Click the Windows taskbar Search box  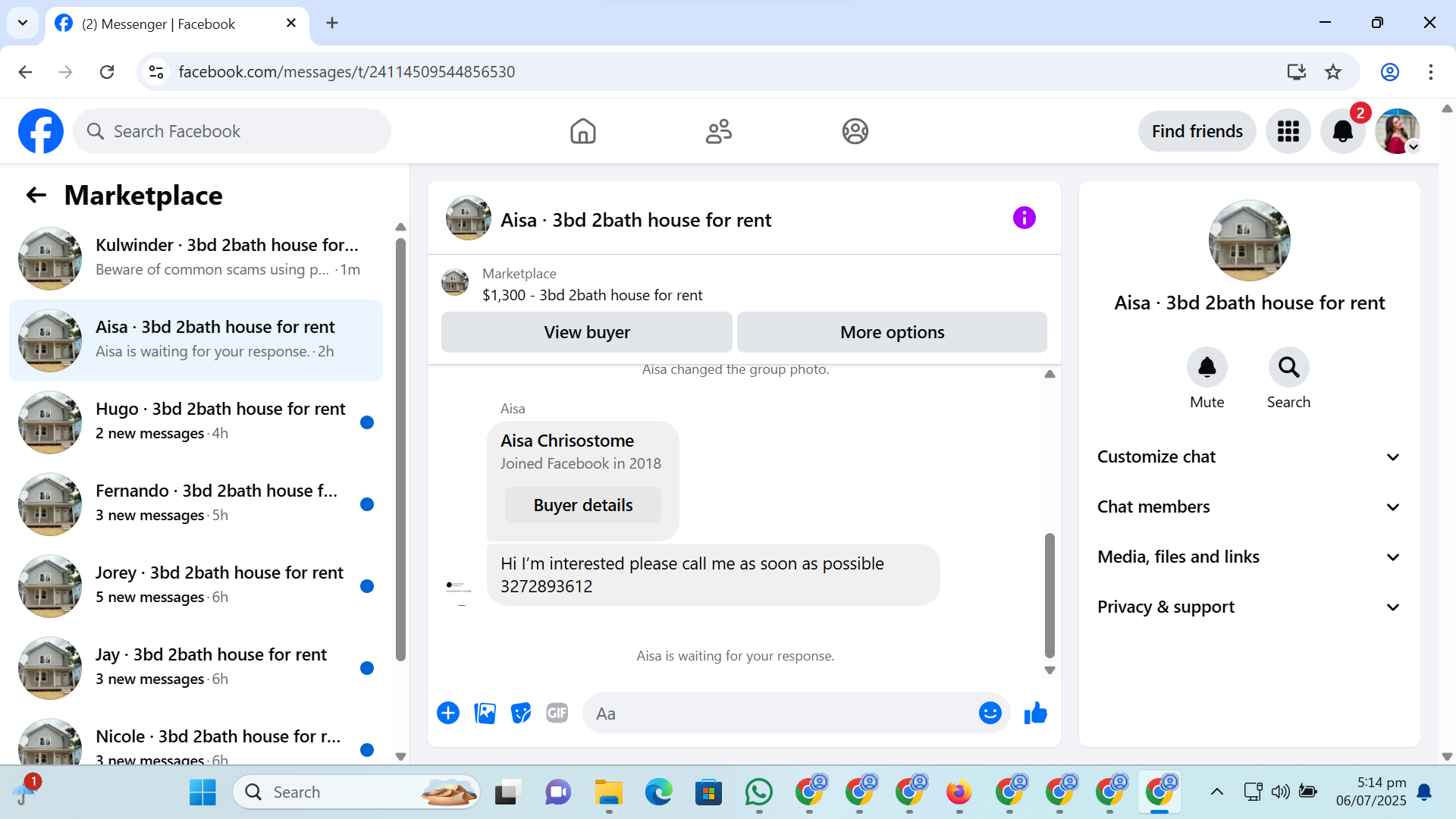coord(356,792)
